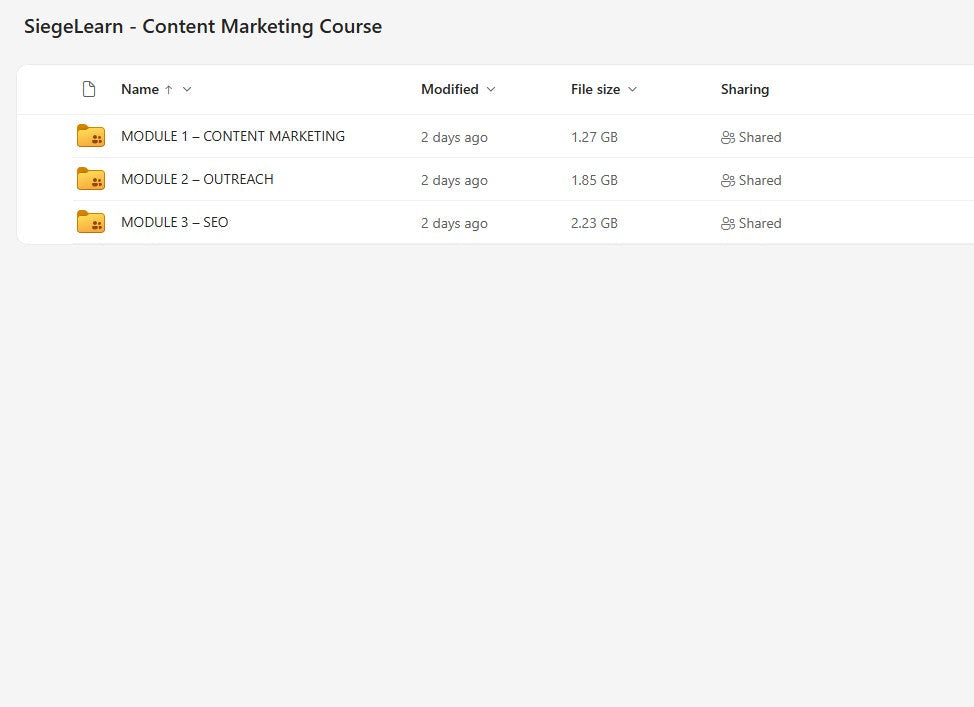Expand the File size column dropdown chevron

632,89
